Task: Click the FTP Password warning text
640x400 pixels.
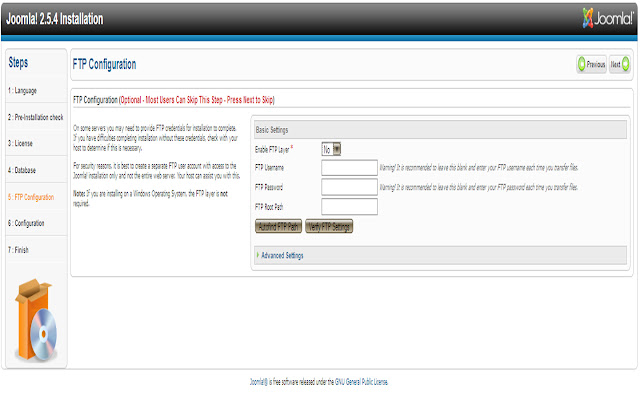Action: click(478, 187)
